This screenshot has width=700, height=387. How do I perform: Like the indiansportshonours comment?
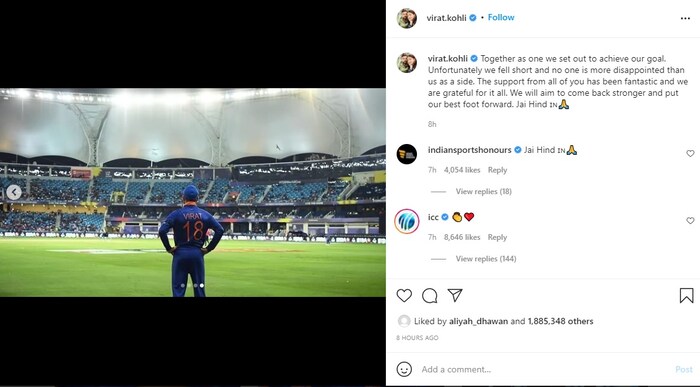click(690, 154)
